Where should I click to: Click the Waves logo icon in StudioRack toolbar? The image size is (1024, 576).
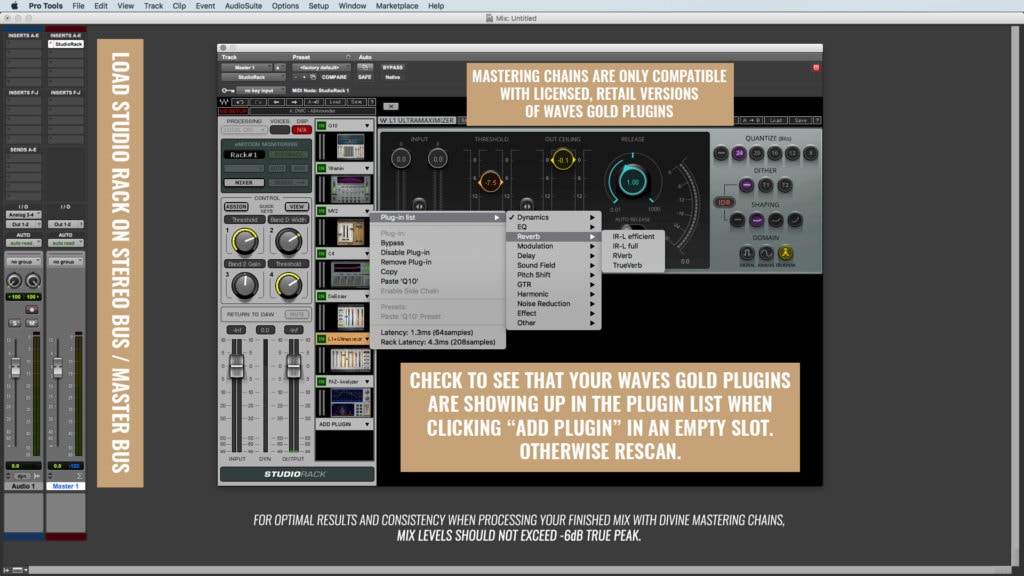(224, 102)
